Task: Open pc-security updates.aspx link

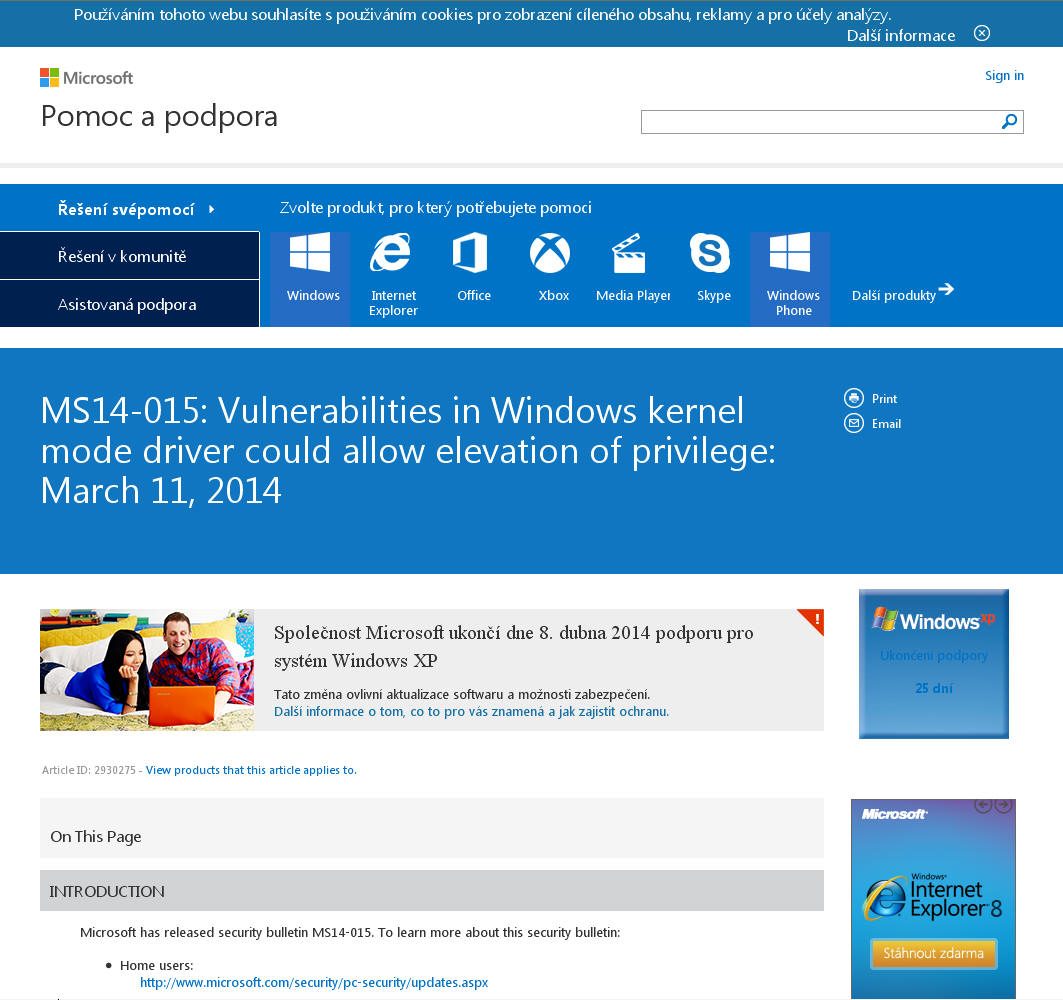Action: (314, 982)
